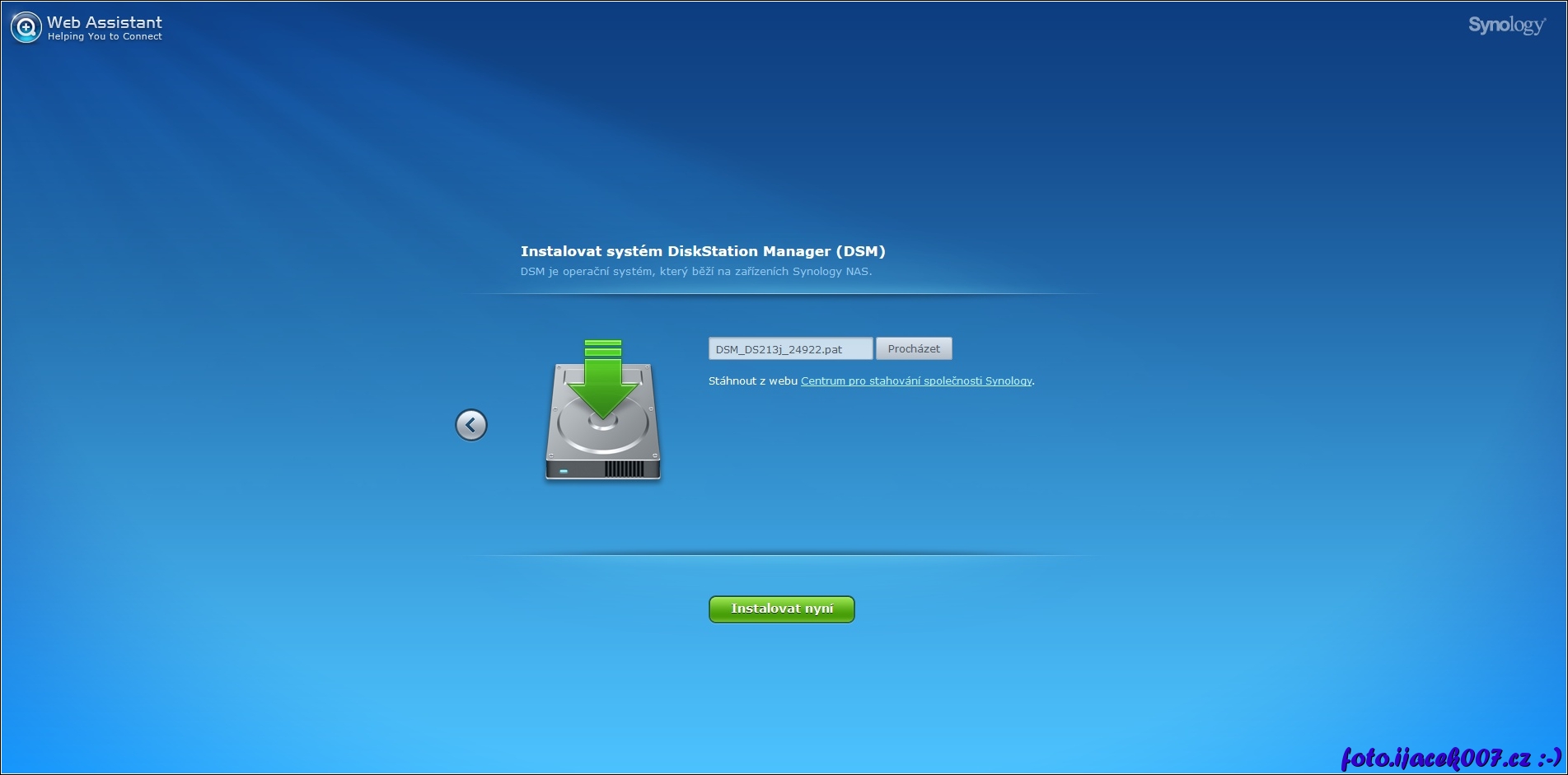
Task: Click the 'Web Assistant' title text
Action: (105, 22)
